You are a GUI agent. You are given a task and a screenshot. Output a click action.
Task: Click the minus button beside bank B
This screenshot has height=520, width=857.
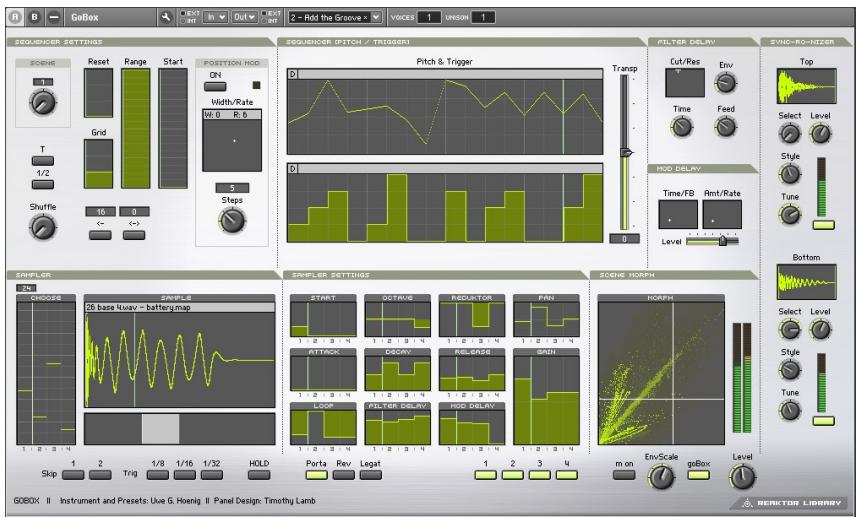(54, 17)
